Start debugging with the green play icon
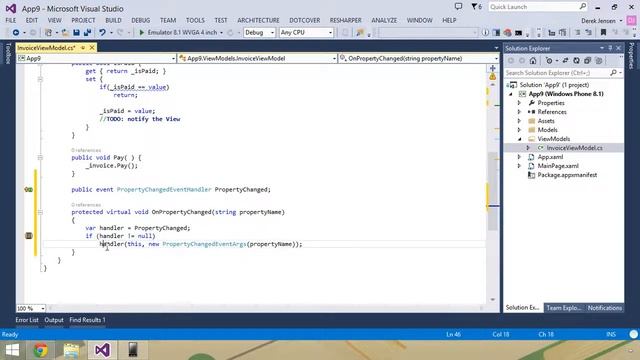640x360 pixels. (142, 32)
